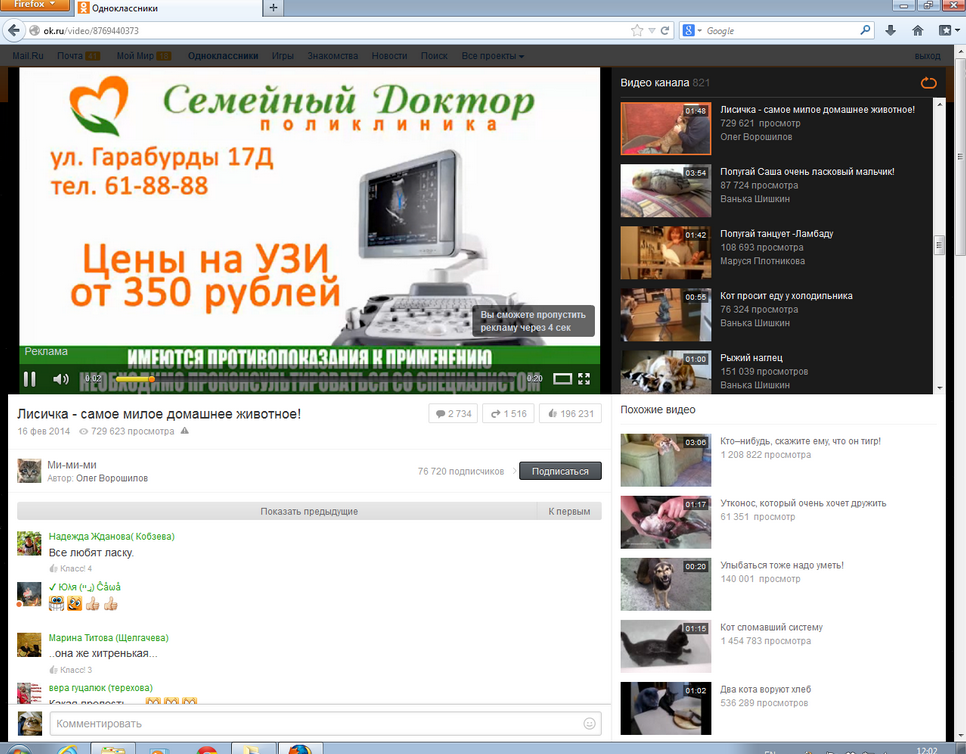Screen dimensions: 966x754
Task: Go to home page icon
Action: (917, 30)
